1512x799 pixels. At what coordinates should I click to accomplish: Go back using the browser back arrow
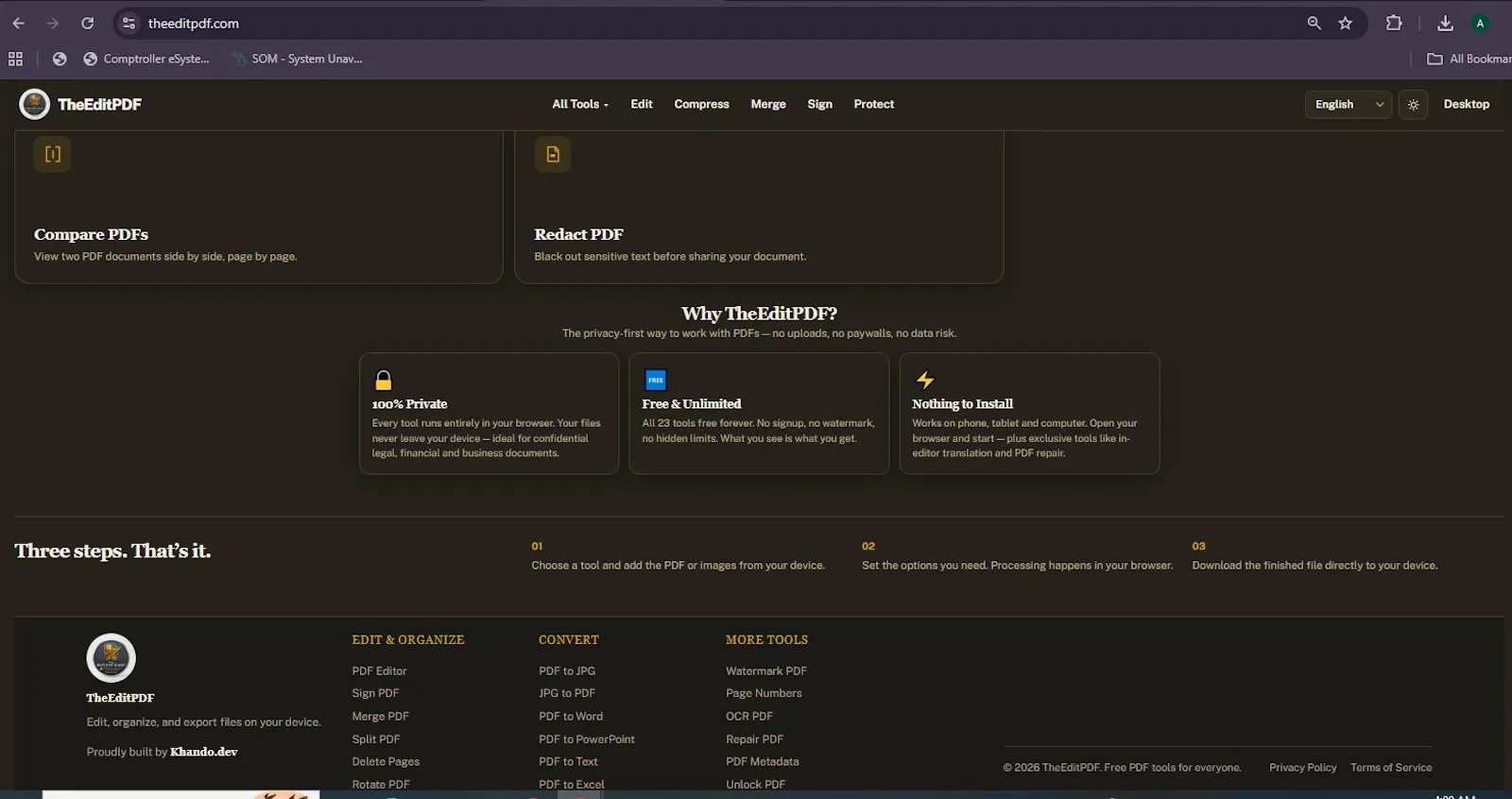19,24
